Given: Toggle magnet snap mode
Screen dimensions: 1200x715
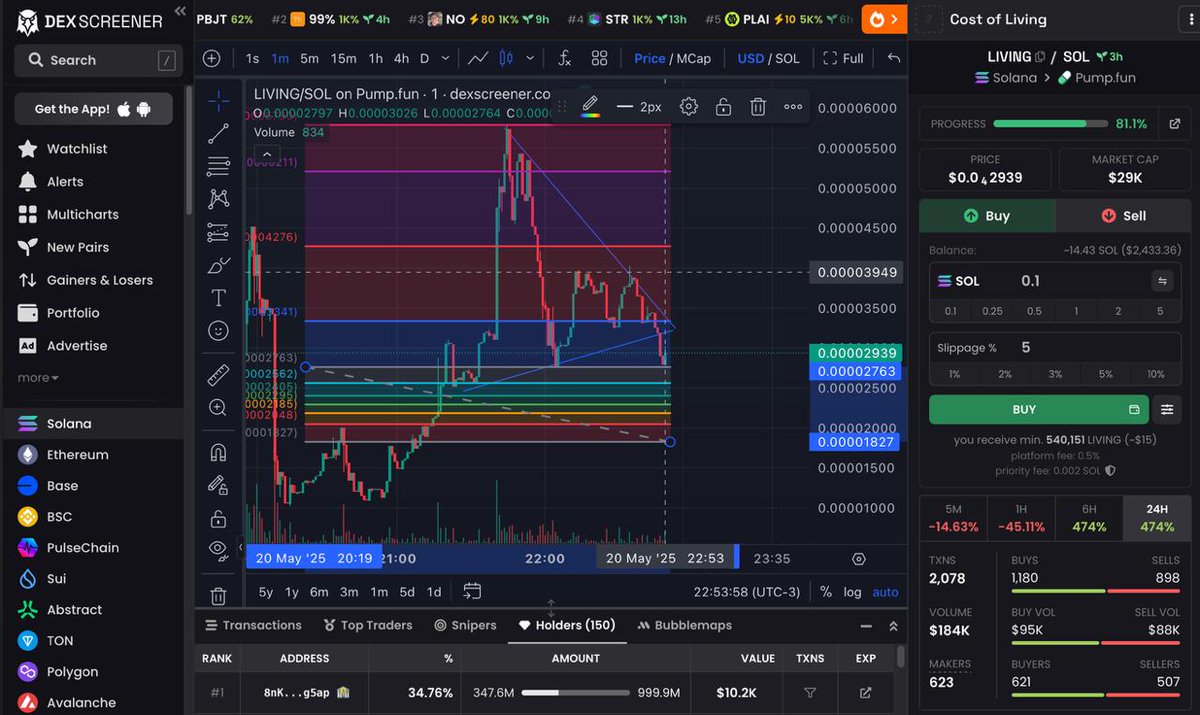Looking at the screenshot, I should coord(218,452).
